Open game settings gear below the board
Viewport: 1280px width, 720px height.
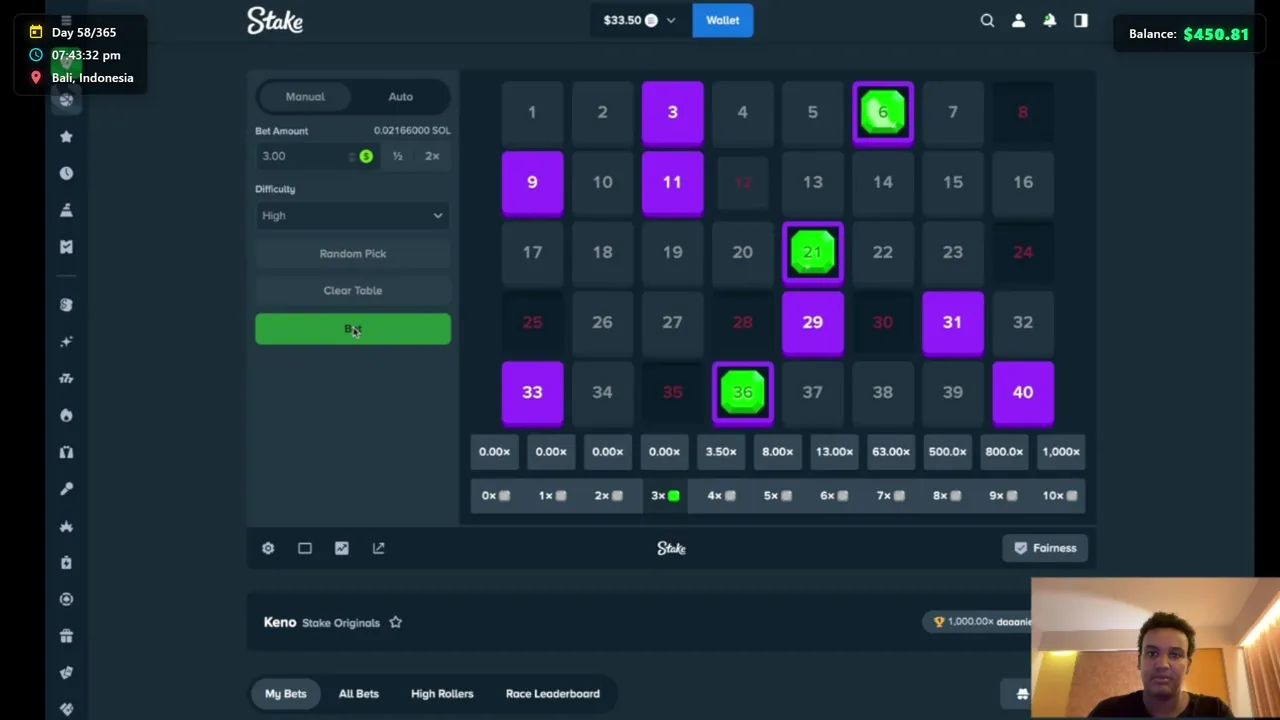coord(268,548)
